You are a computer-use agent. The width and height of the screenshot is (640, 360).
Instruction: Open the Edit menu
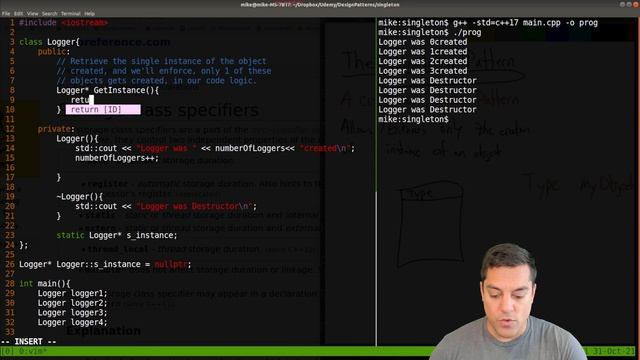(18, 13)
